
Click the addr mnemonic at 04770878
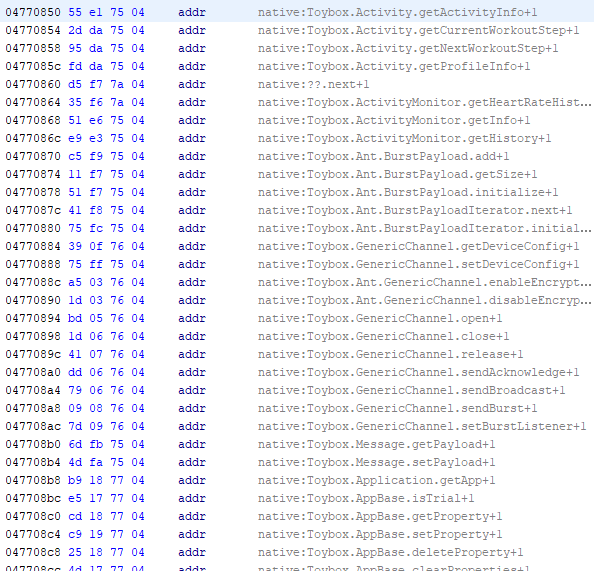coord(192,192)
